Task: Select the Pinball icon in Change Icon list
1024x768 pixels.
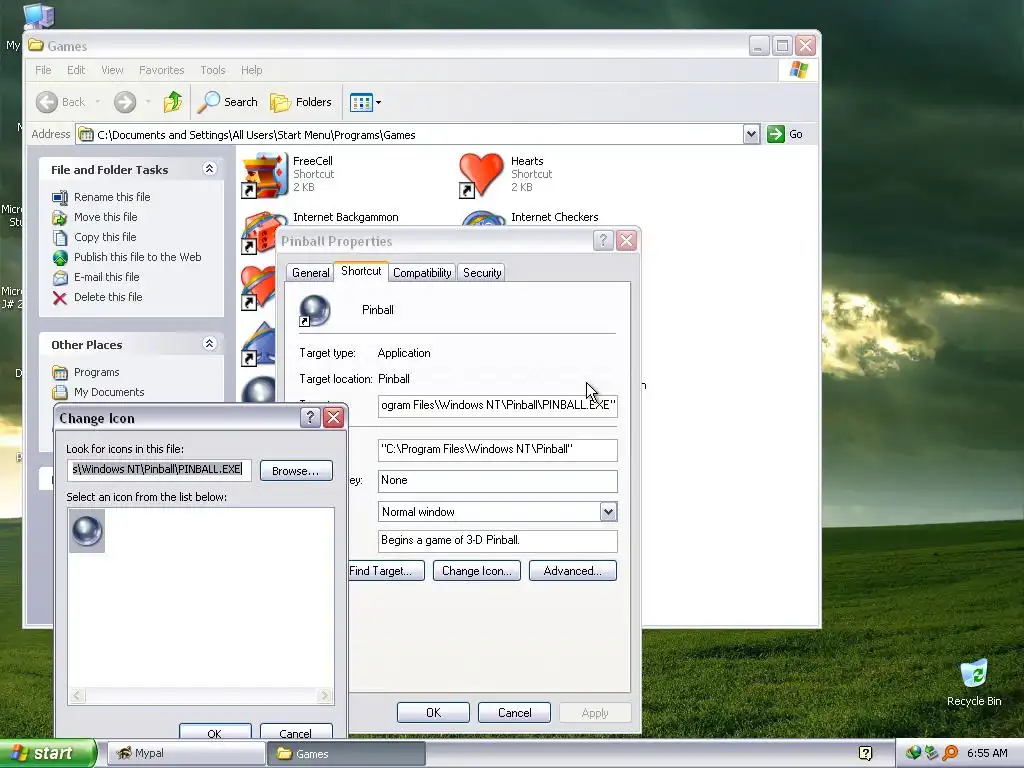Action: tap(87, 530)
